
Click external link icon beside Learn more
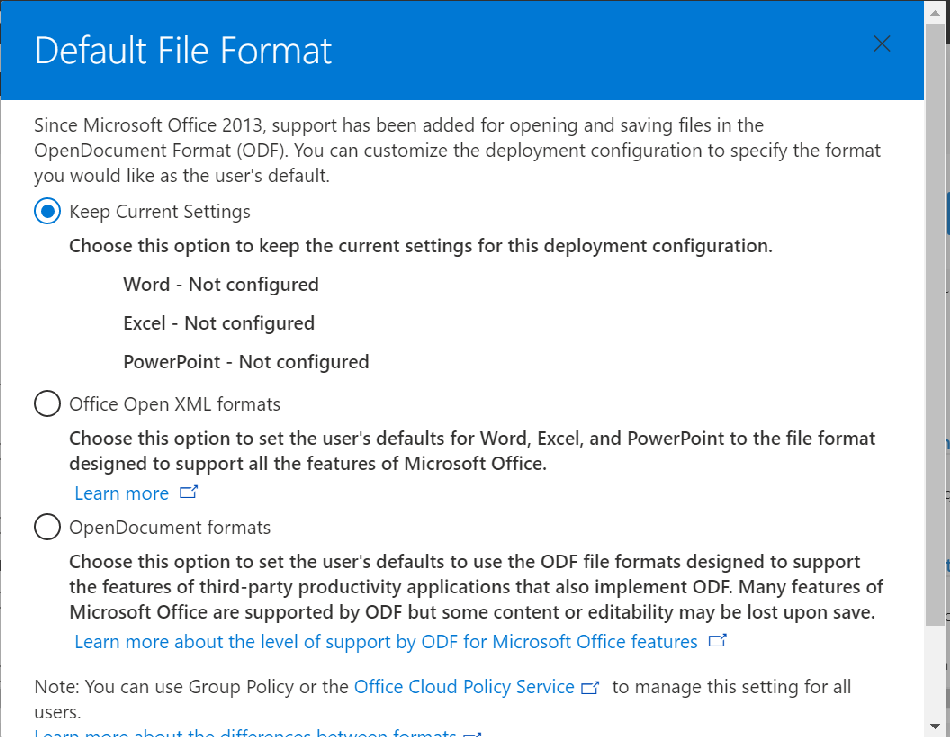click(189, 492)
